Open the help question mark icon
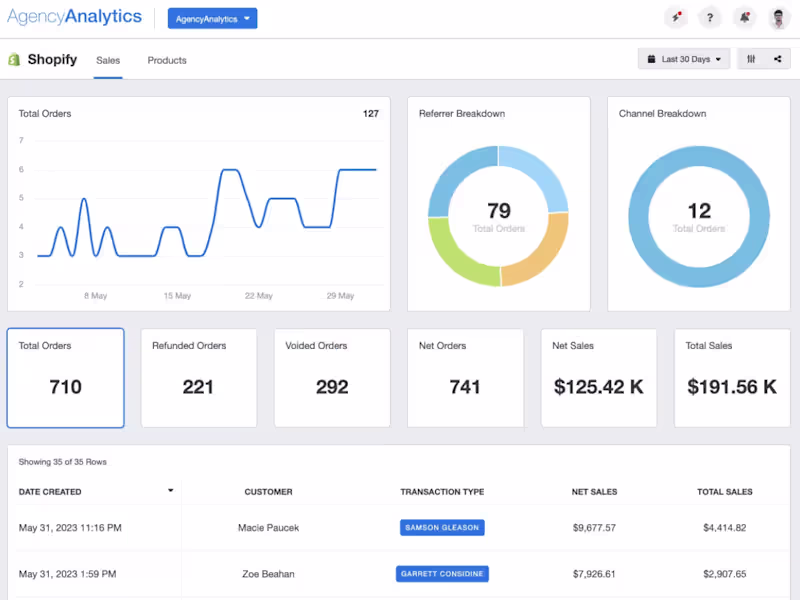Viewport: 800px width, 600px height. [x=710, y=18]
